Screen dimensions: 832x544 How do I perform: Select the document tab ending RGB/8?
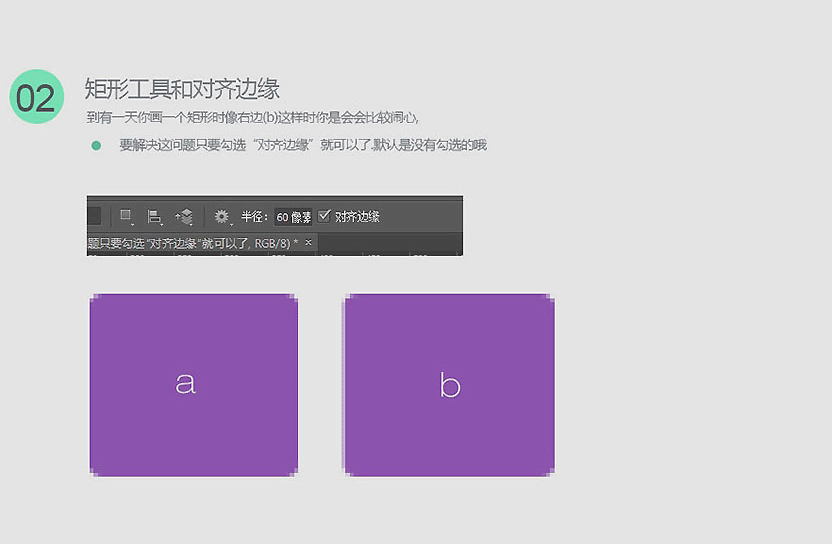[202, 244]
